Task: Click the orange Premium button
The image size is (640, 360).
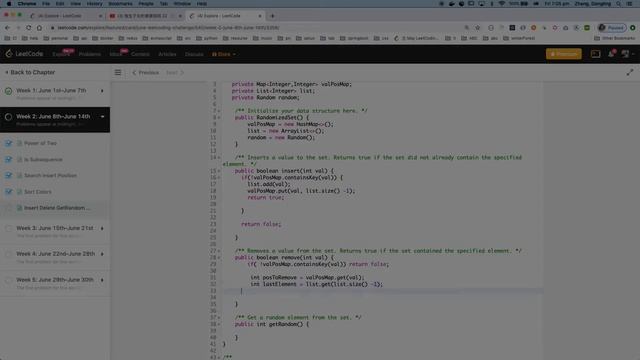Action: tap(564, 54)
